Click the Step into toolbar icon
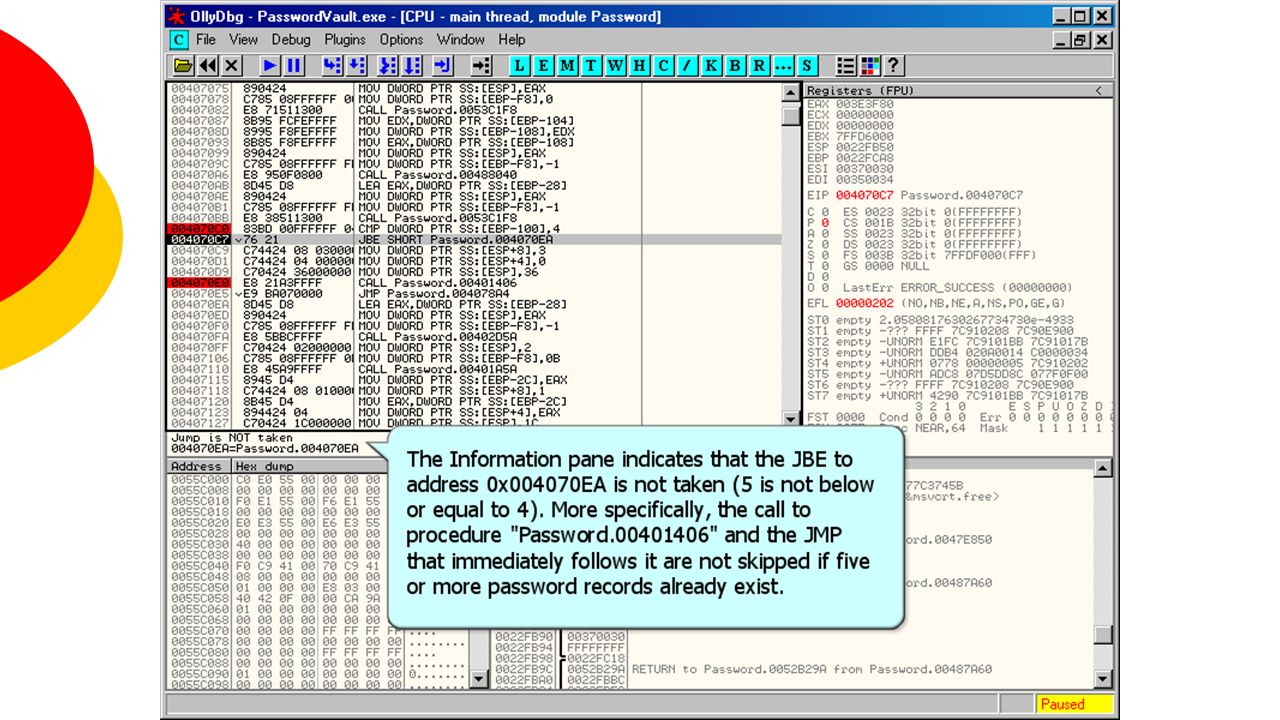This screenshot has width=1280, height=720. click(x=333, y=66)
